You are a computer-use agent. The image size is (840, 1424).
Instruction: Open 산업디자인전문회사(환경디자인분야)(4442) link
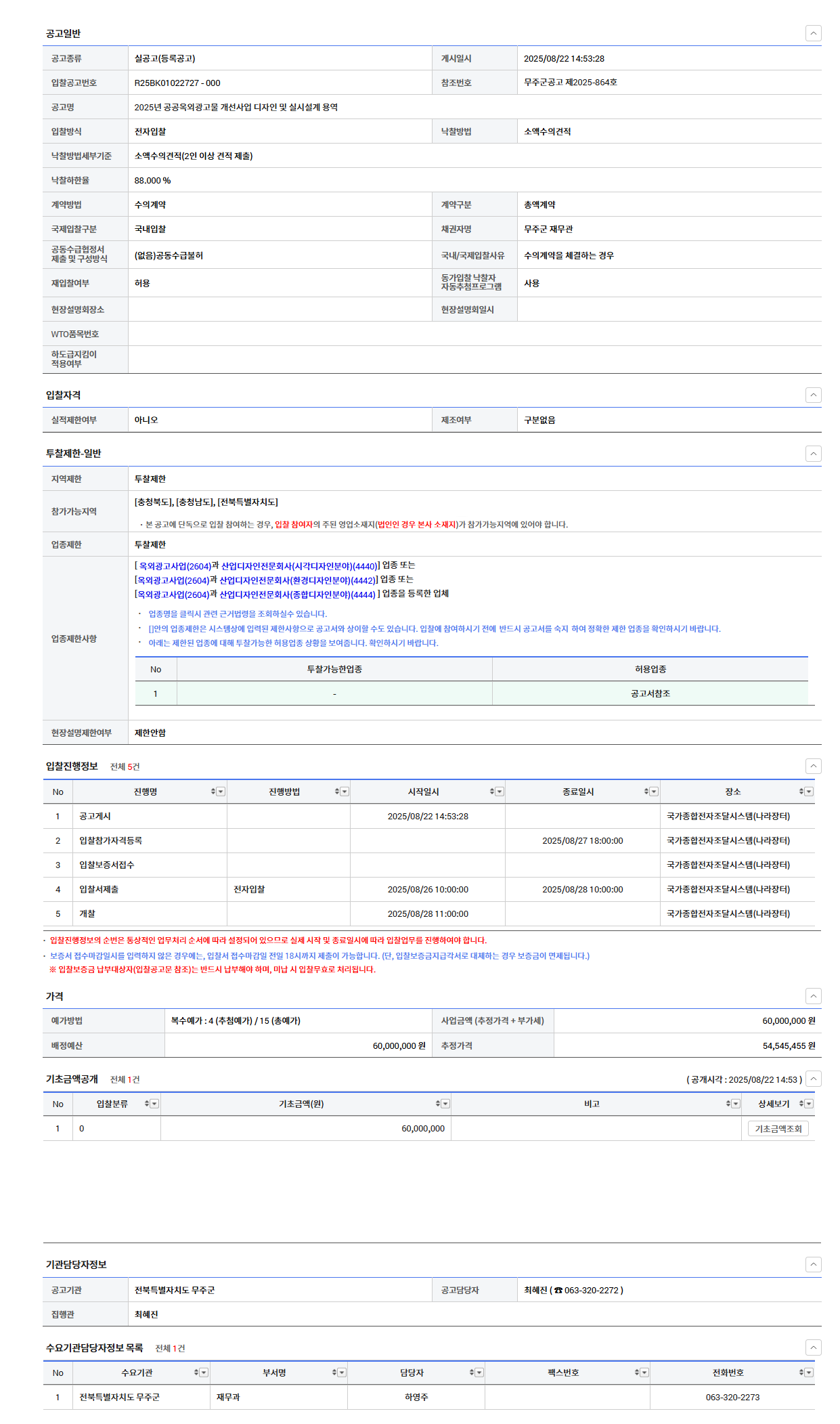(297, 580)
